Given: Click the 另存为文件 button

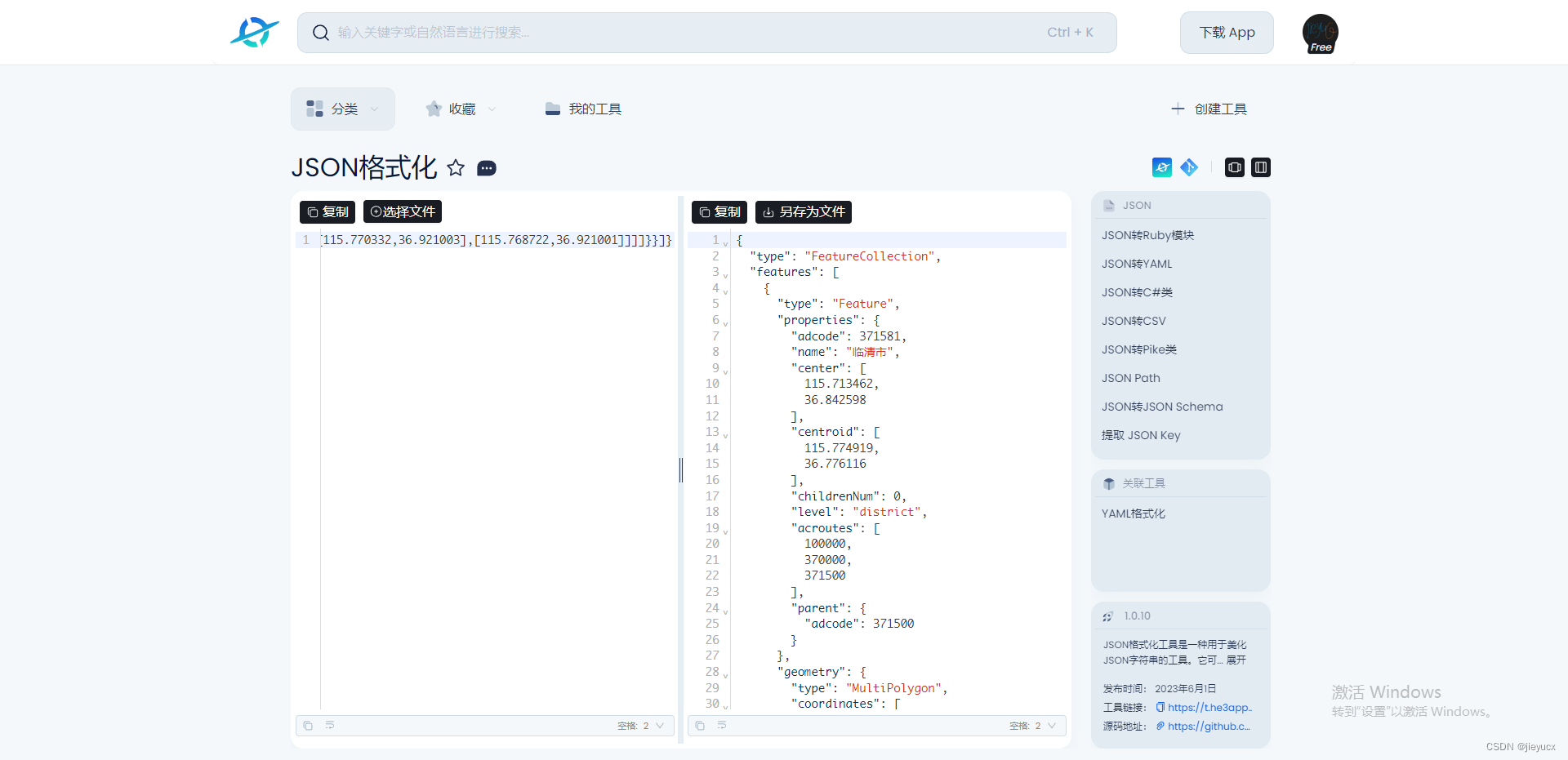Looking at the screenshot, I should tap(804, 212).
